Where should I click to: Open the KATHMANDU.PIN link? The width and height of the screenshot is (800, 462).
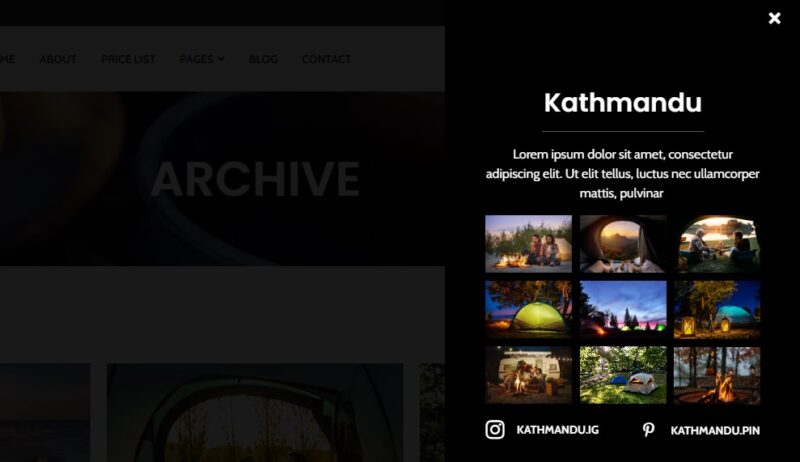[x=714, y=431]
